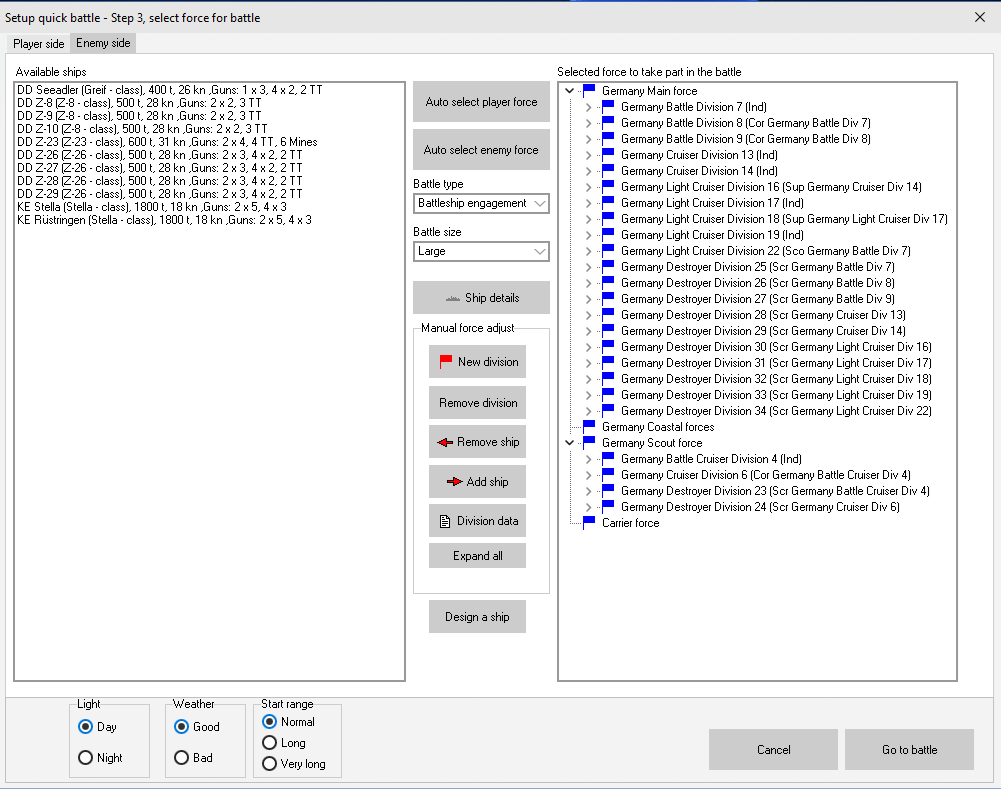Close the Setup quick battle dialog
The height and width of the screenshot is (789, 1001).
coord(980,17)
